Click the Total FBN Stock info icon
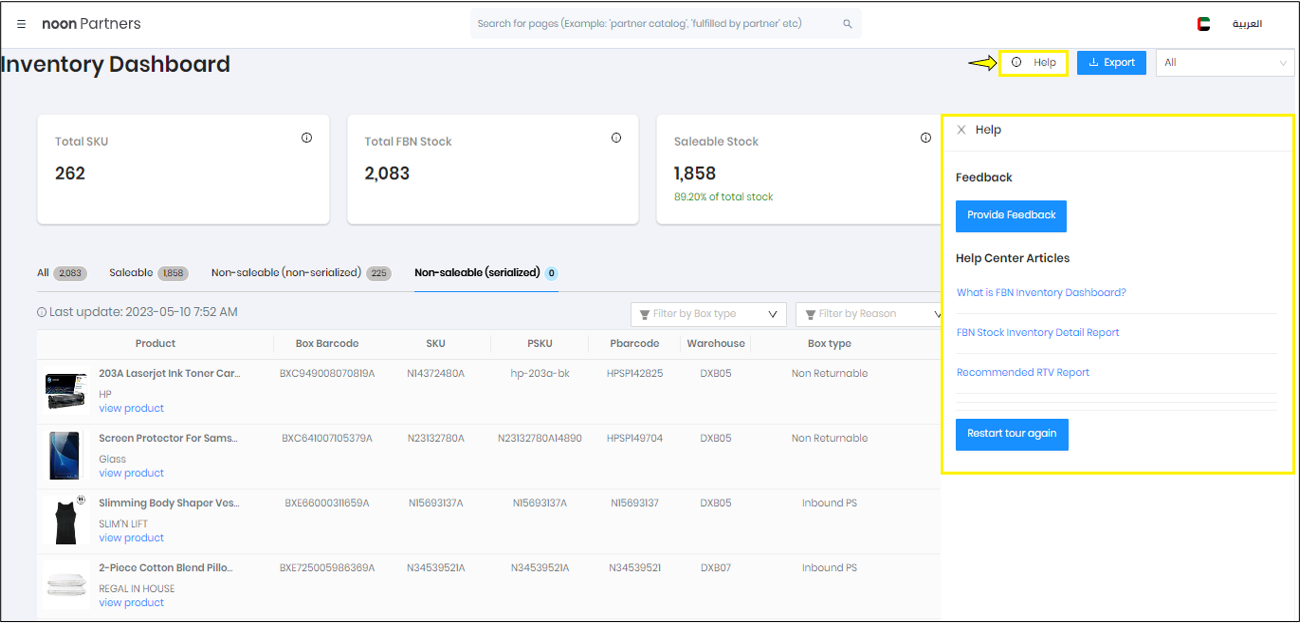The image size is (1303, 623). pos(616,138)
